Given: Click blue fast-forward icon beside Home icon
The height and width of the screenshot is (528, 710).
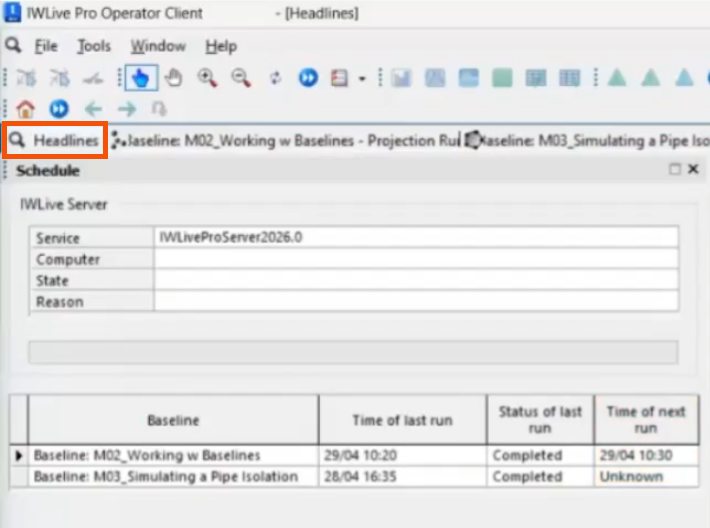Looking at the screenshot, I should (59, 109).
